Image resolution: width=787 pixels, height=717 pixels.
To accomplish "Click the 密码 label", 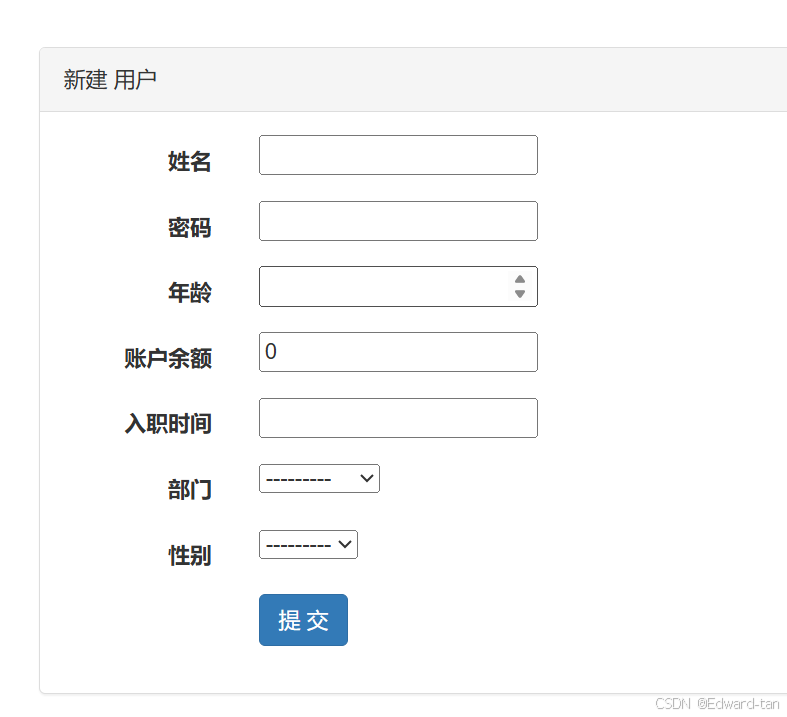I will point(189,228).
